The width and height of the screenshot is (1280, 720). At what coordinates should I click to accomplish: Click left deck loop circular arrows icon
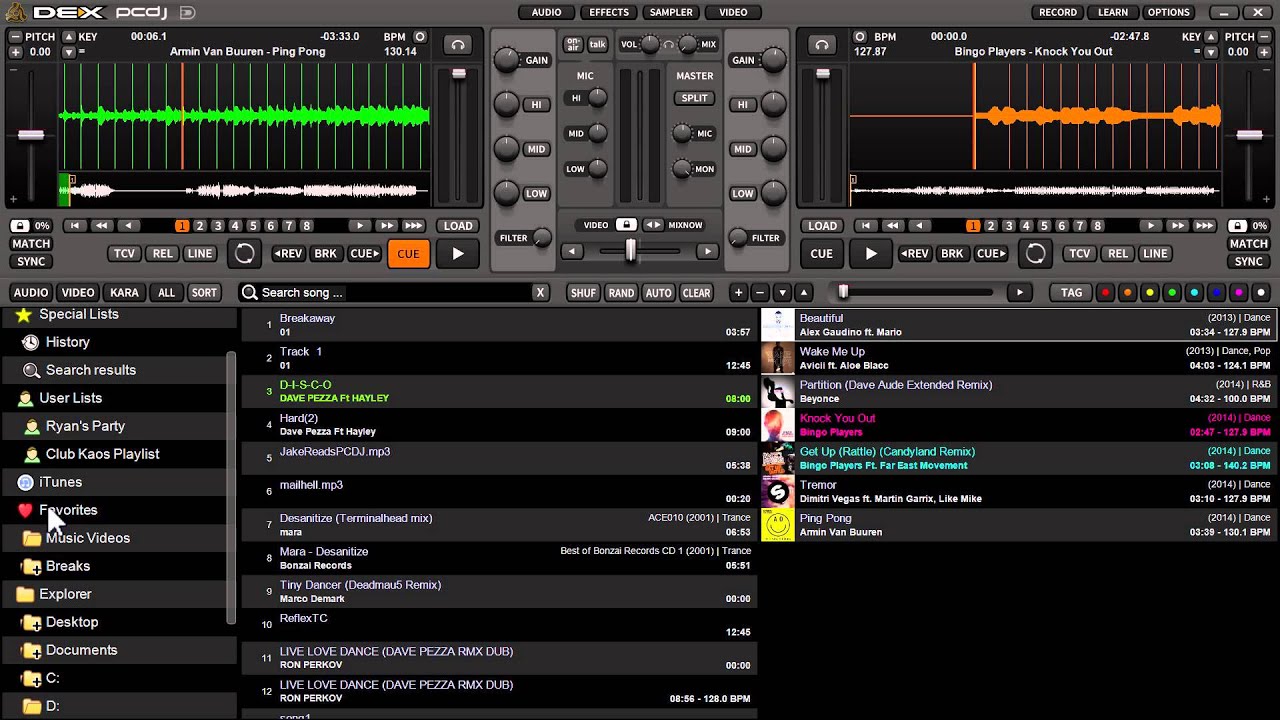[244, 254]
